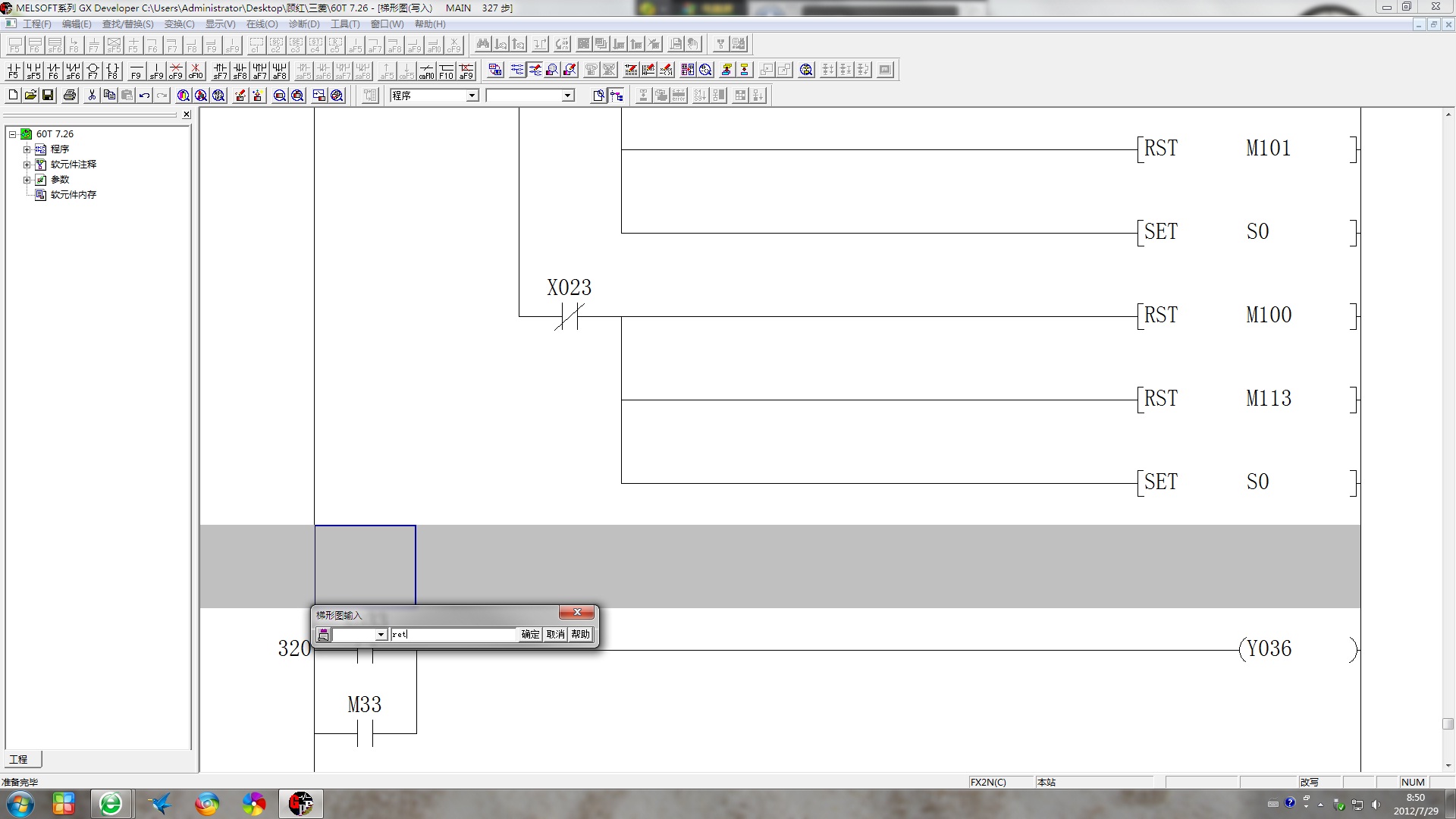The width and height of the screenshot is (1456, 819).
Task: Switch to ladder read mode icon
Action: (517, 70)
